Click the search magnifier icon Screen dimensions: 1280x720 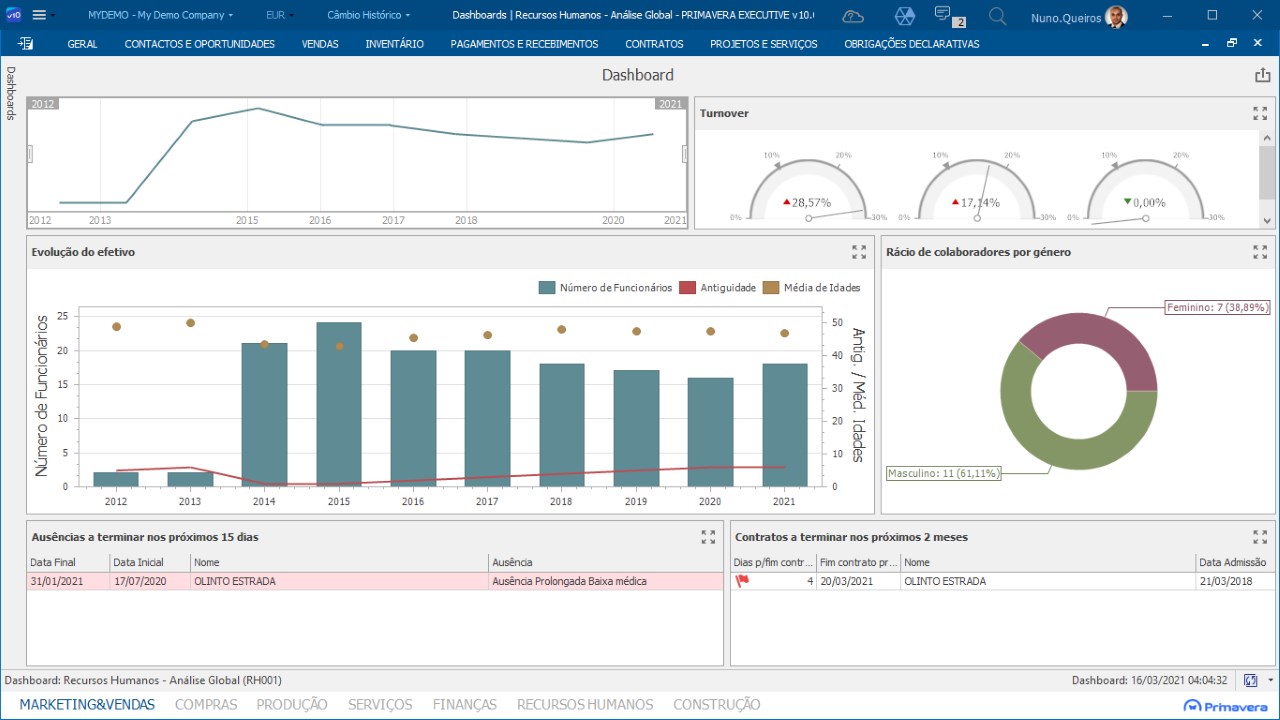pos(997,16)
